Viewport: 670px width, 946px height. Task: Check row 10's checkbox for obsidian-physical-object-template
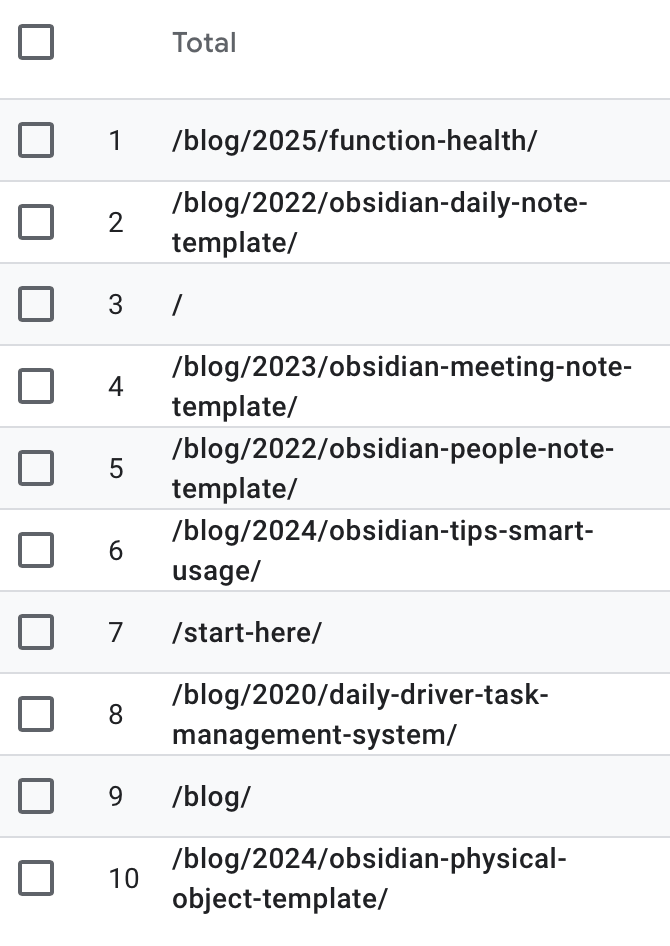[x=36, y=878]
